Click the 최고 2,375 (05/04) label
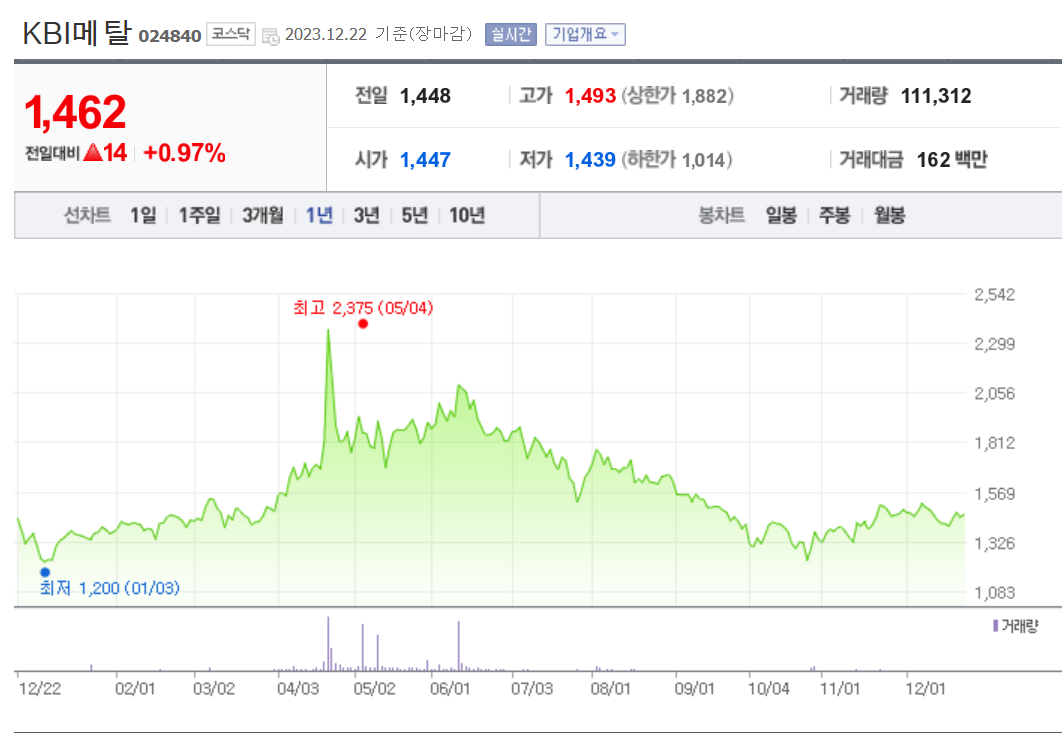 click(x=363, y=308)
